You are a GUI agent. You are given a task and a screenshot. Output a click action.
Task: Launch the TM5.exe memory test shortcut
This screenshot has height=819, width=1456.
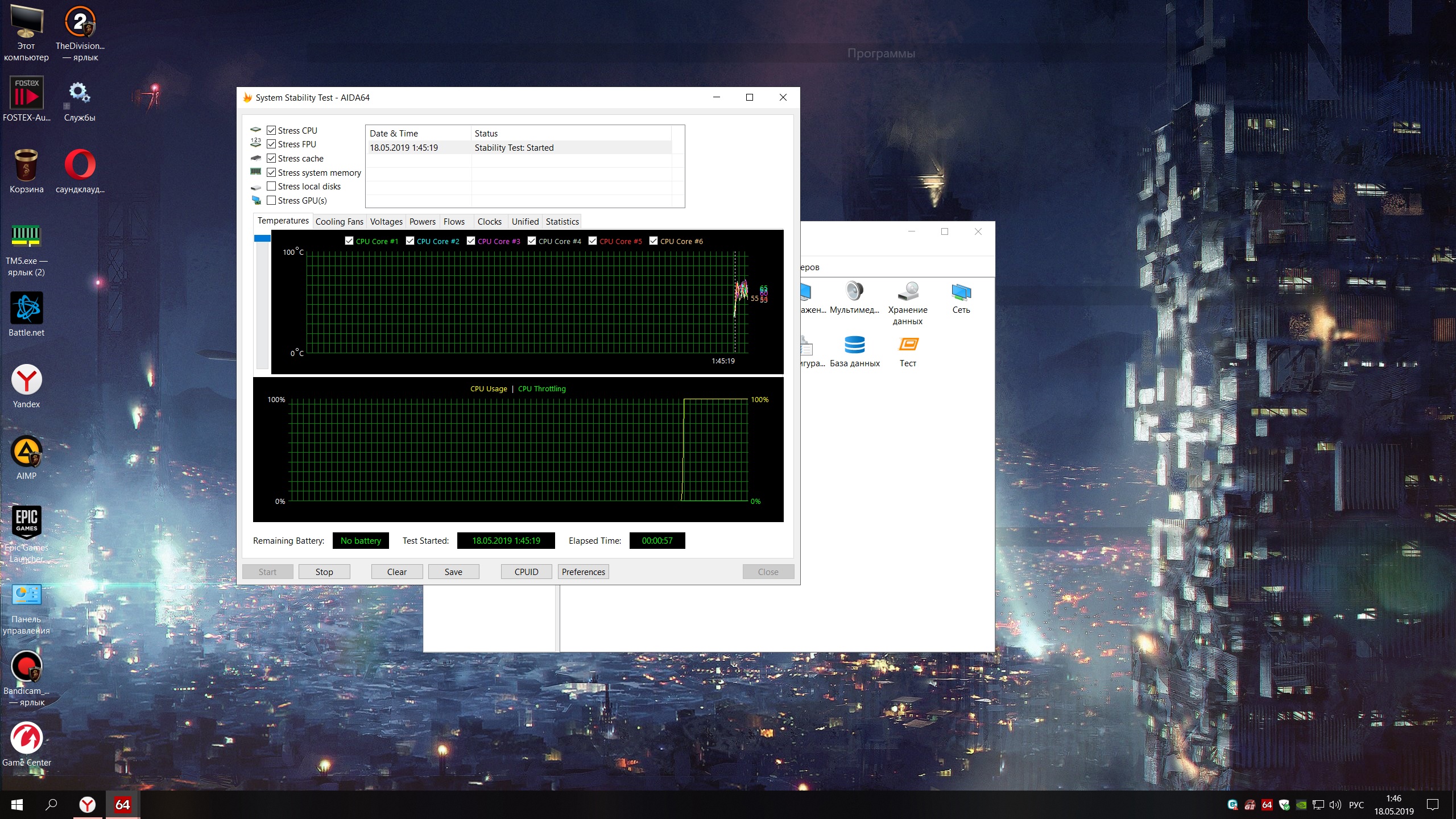26,237
